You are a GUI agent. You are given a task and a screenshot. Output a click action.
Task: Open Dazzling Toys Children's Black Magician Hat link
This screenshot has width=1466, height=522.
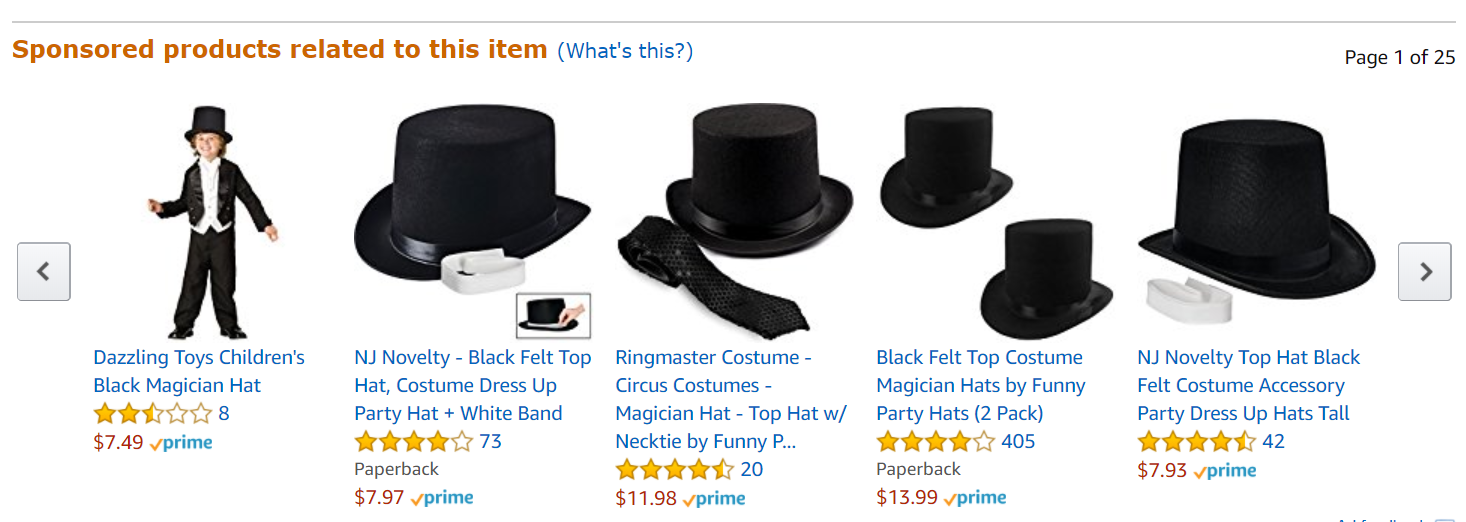[x=199, y=371]
